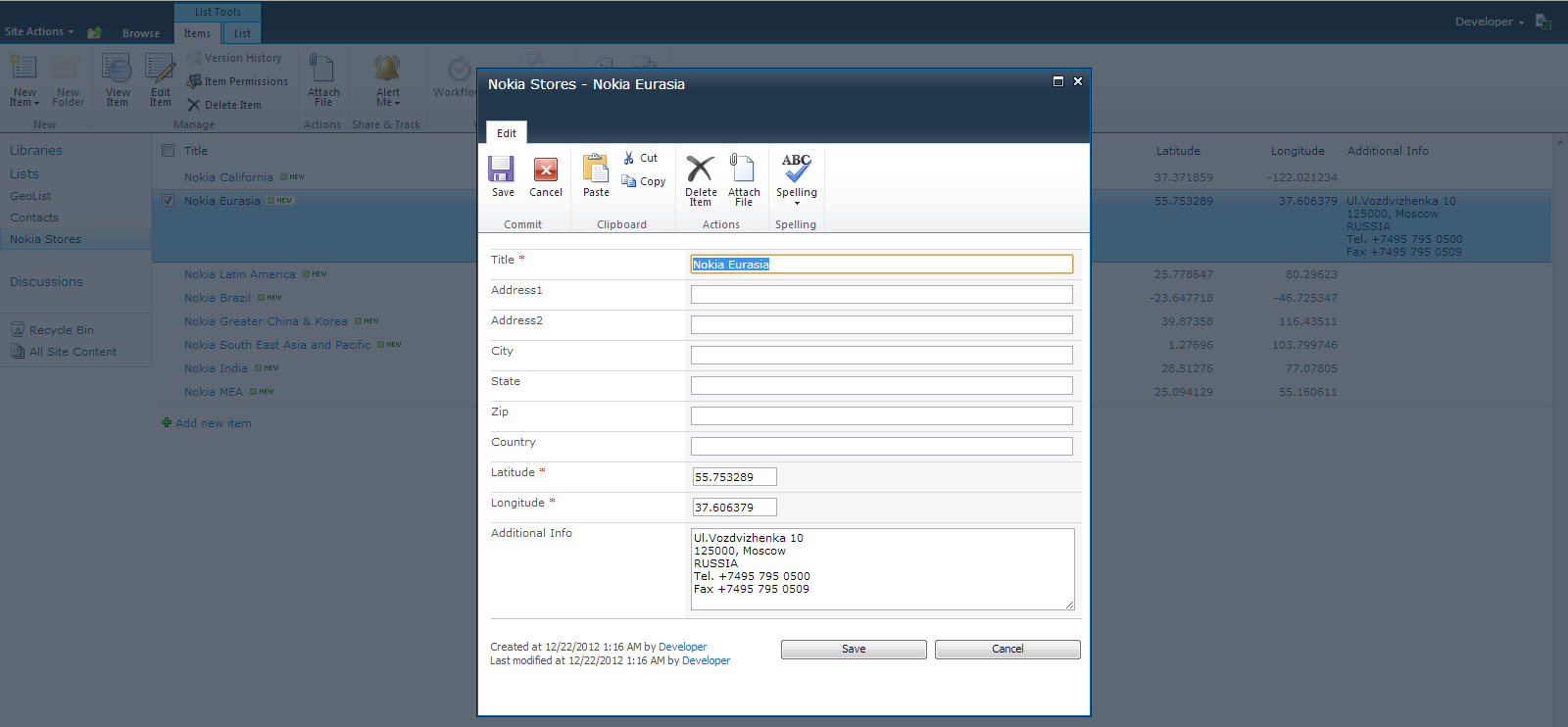Click the New Item ribbon button
Screen dimensions: 1568x727
point(24,81)
